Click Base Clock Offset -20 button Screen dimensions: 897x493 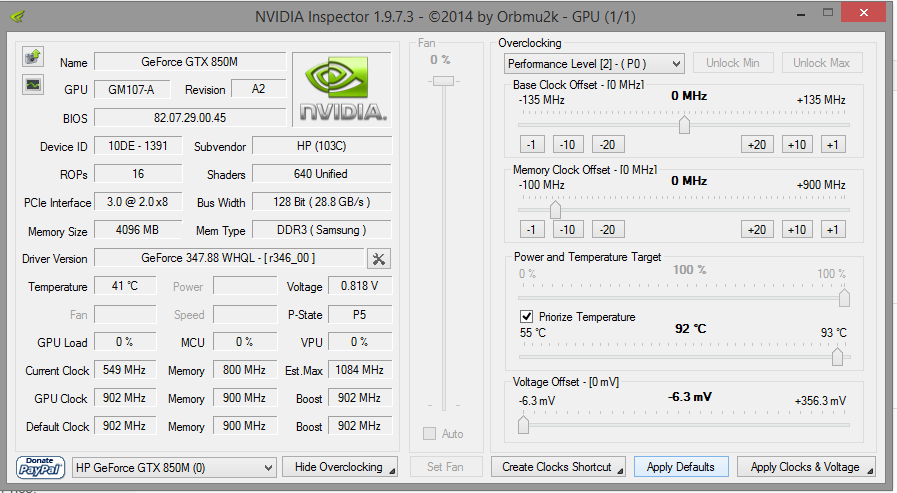(608, 145)
